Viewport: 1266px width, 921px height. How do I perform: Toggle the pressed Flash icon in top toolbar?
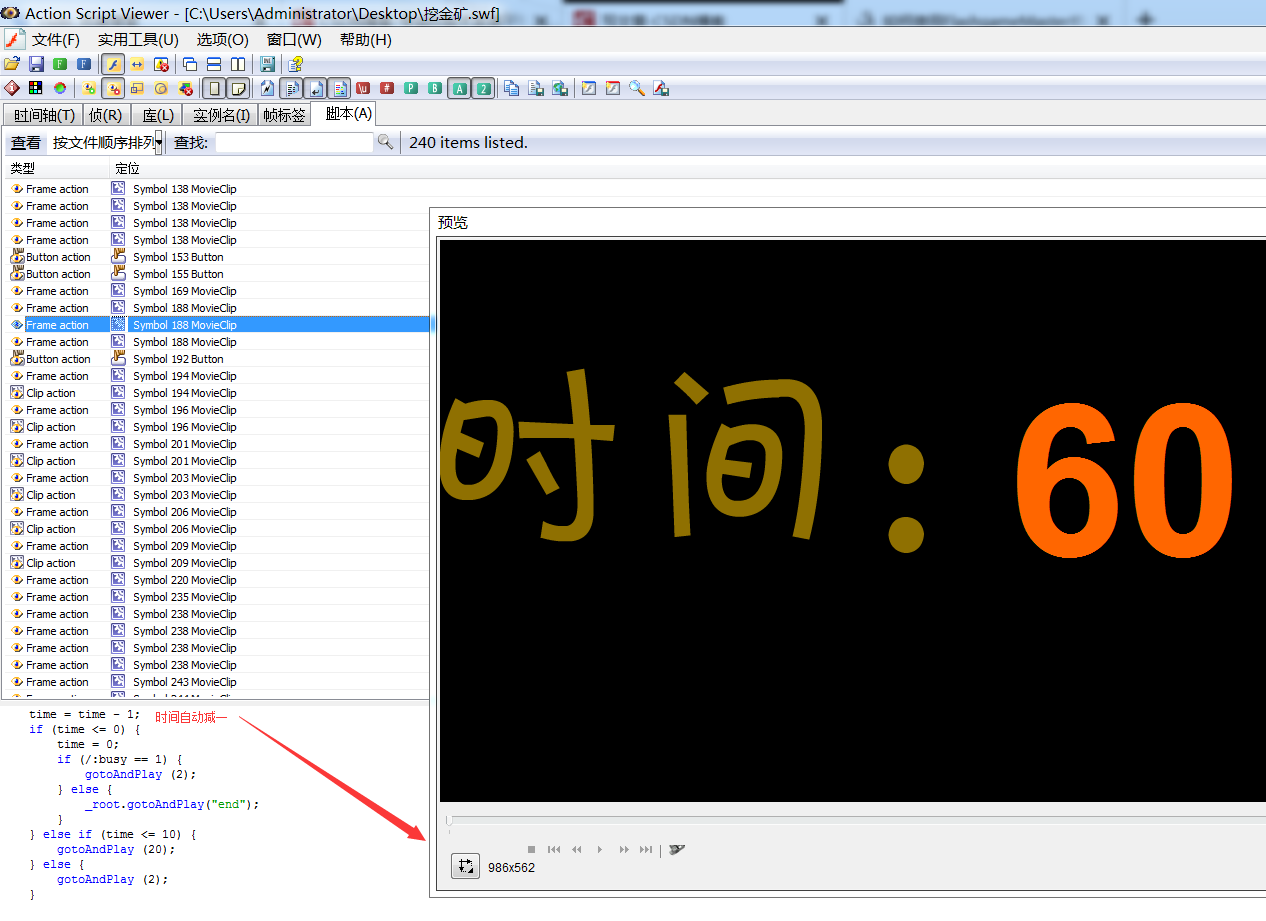(113, 64)
